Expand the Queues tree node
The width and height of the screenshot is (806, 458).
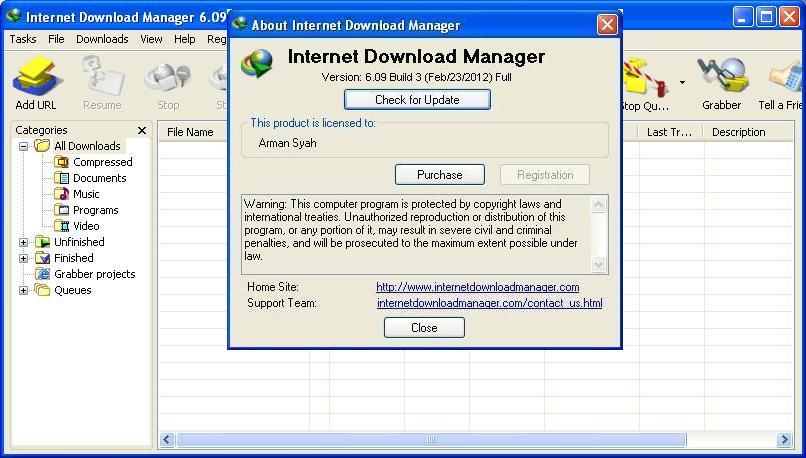tap(23, 290)
